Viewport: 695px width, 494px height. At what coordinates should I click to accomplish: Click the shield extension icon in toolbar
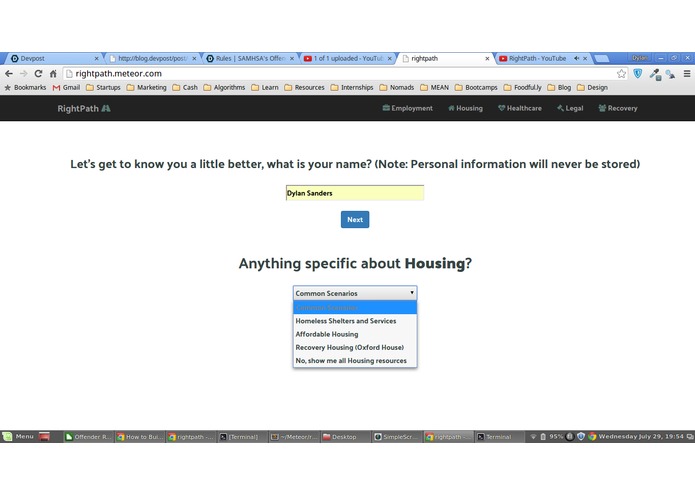point(638,74)
